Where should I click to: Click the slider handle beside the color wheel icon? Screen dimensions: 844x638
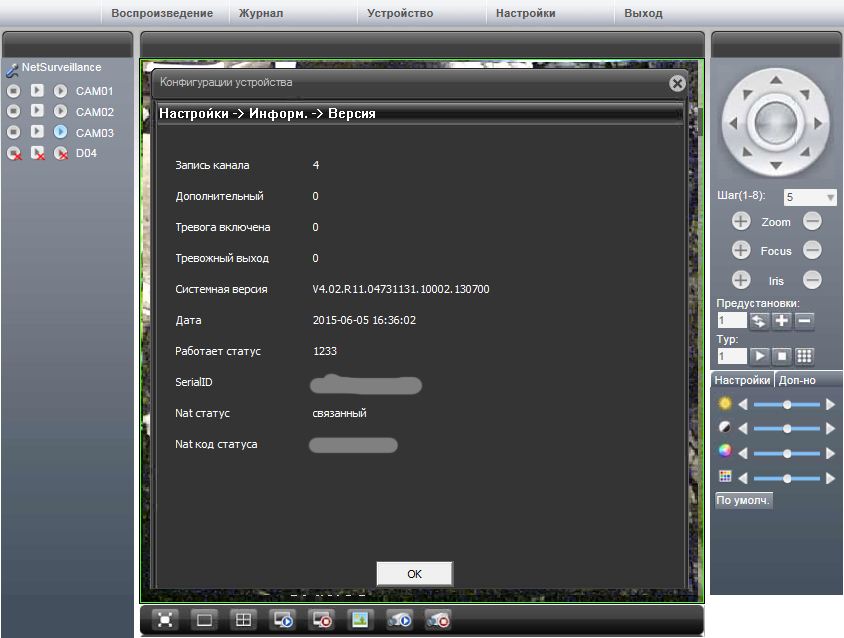[787, 453]
